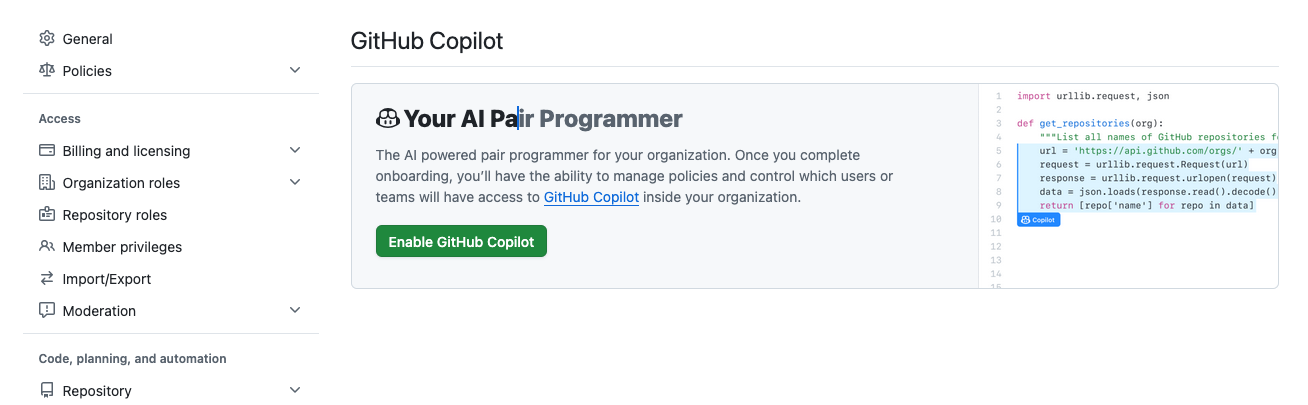Click the Import/Export arrows icon
The image size is (1308, 405).
47,279
